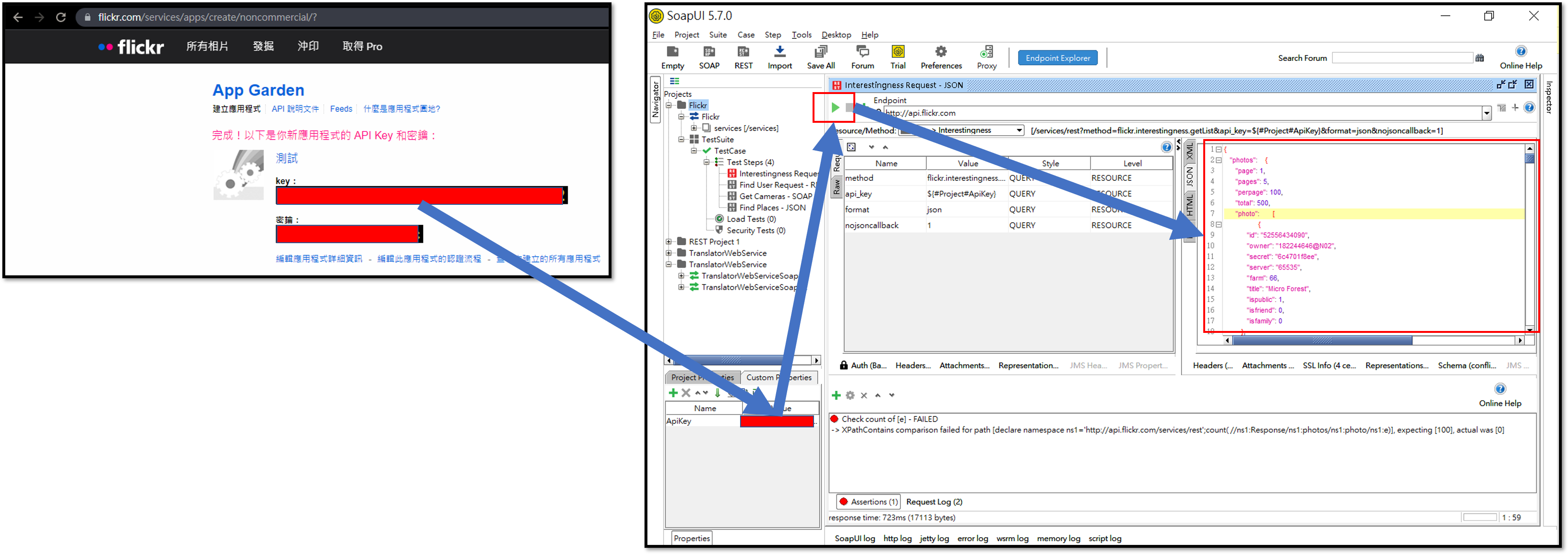This screenshot has height=554, width=1568.
Task: Click the Endpoint Explorer button
Action: pos(1057,58)
